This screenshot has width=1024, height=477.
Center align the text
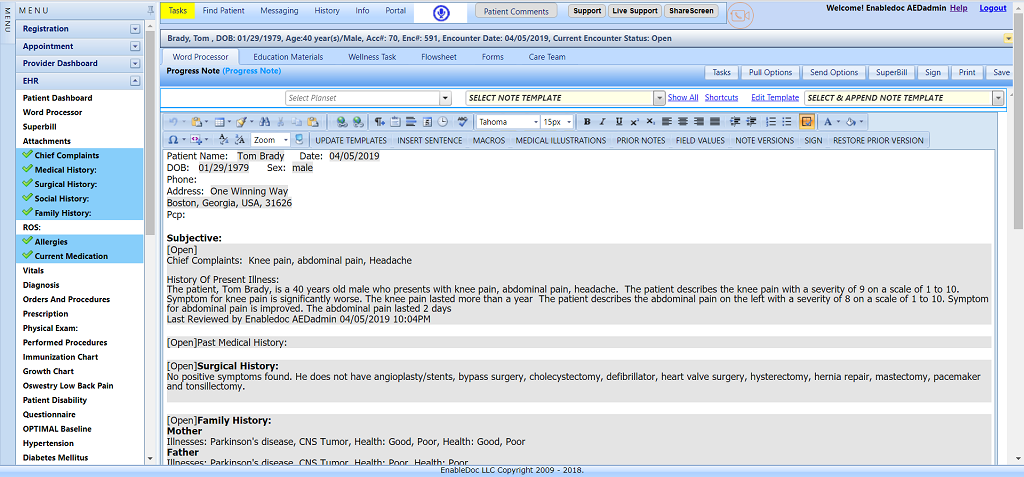tap(682, 122)
